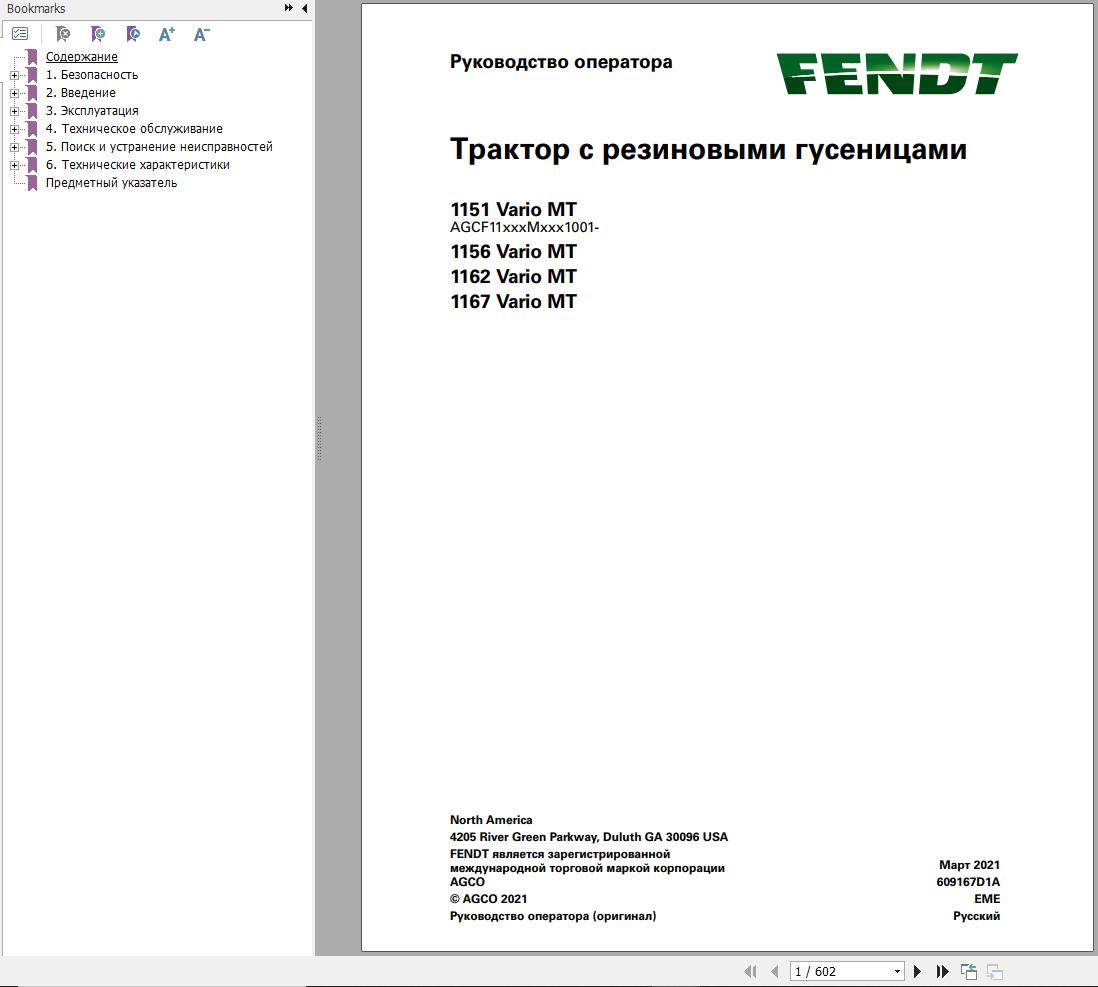This screenshot has height=987, width=1098.
Task: Collapse the Bookmarks panel with left arrow
Action: tap(305, 8)
